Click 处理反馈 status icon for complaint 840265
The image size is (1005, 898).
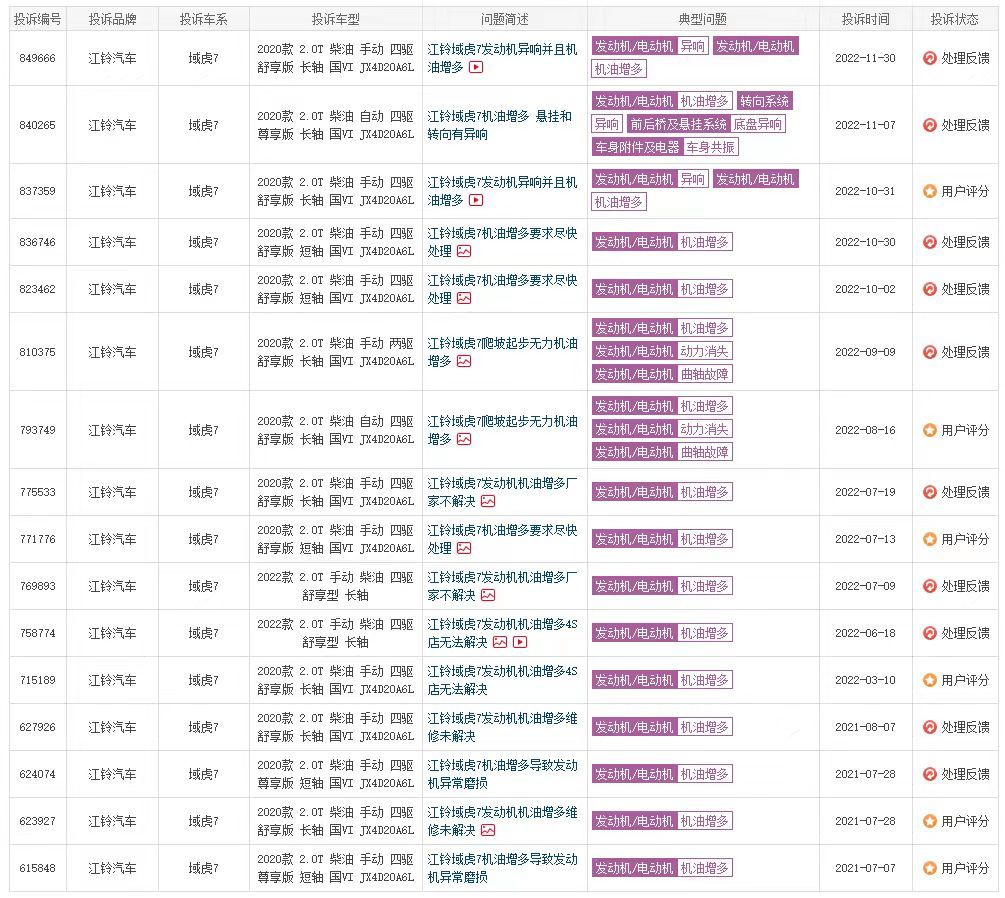point(929,125)
